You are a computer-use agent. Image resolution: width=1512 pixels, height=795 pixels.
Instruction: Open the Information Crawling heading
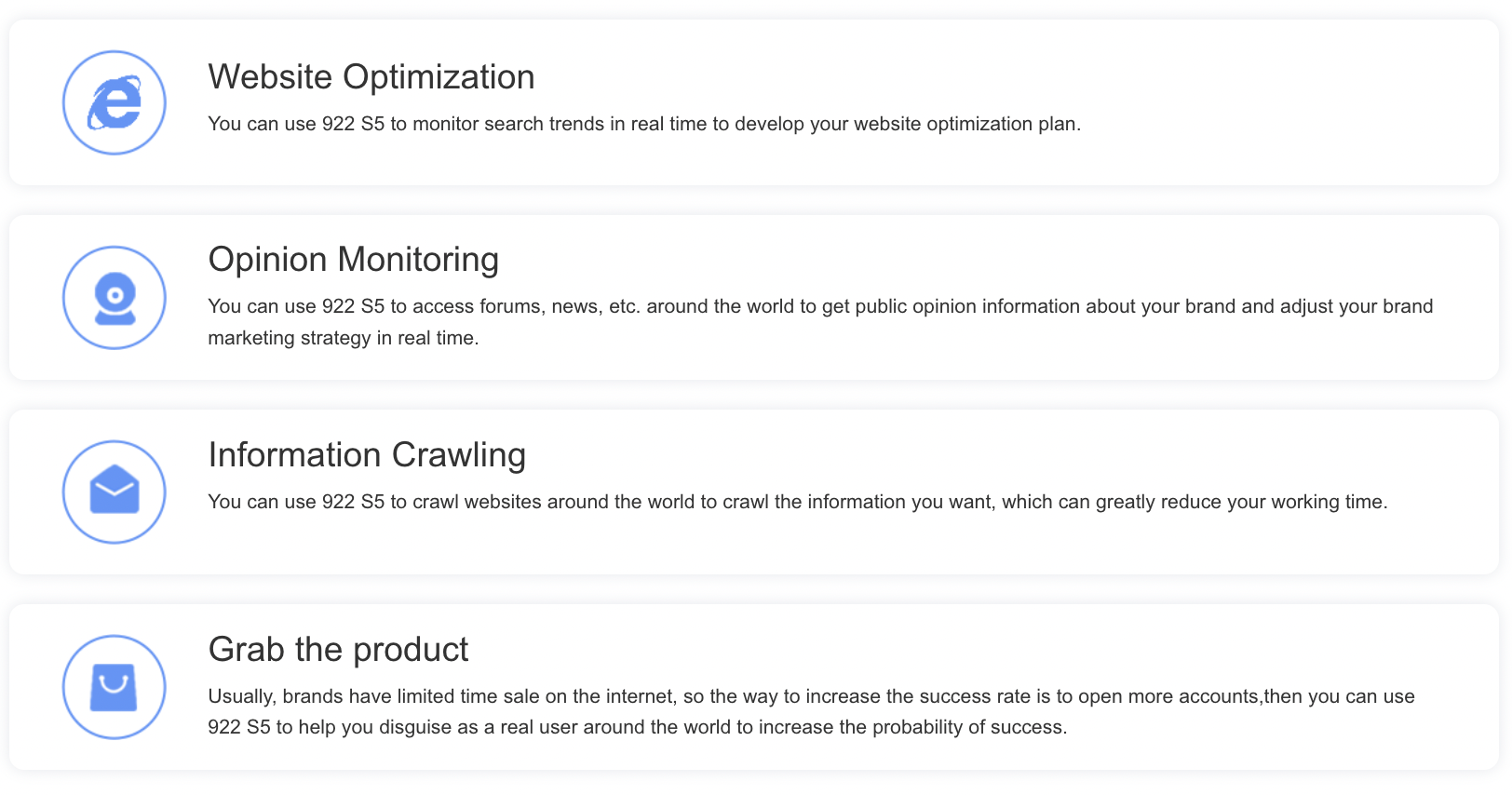click(367, 455)
